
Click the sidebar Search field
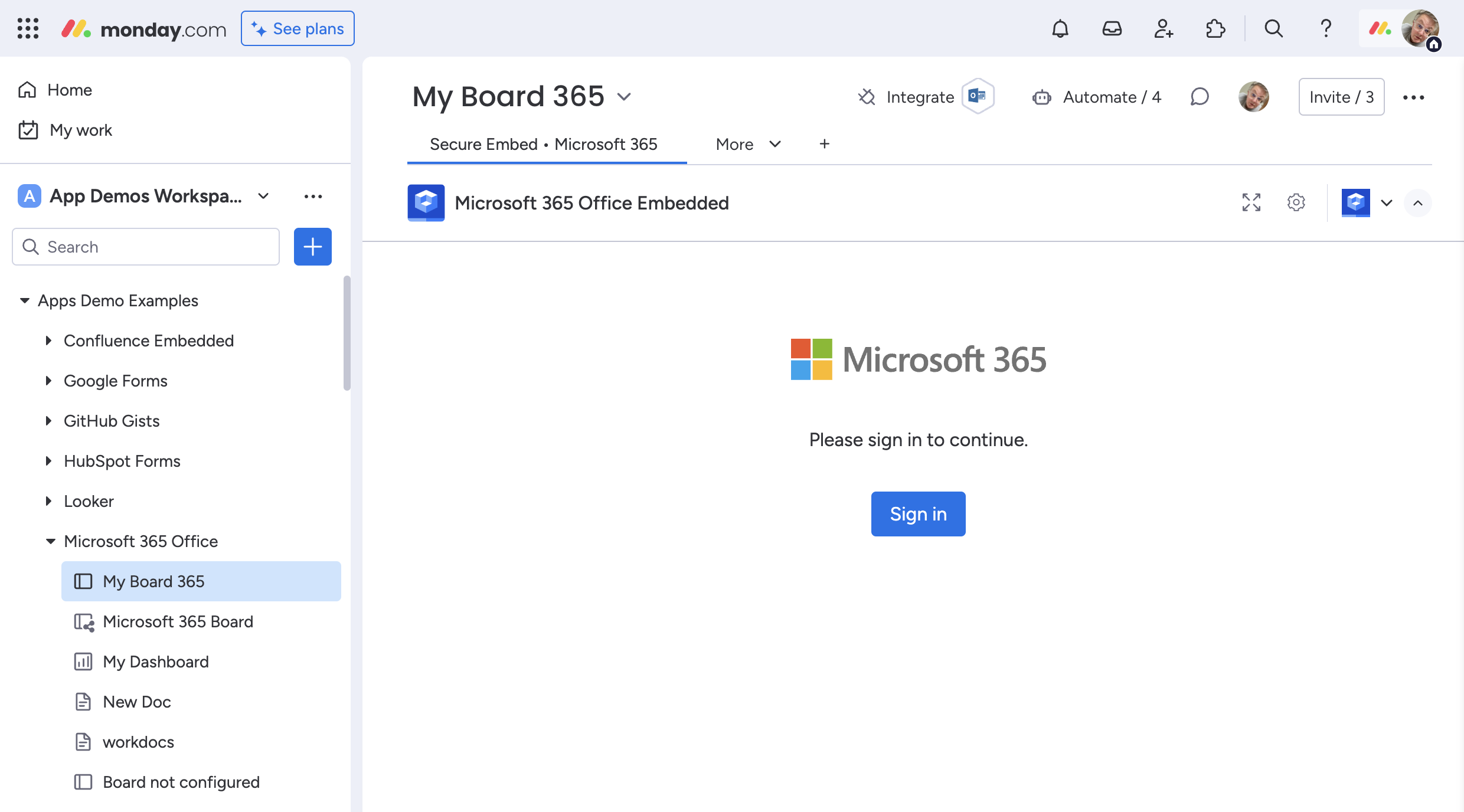[146, 247]
